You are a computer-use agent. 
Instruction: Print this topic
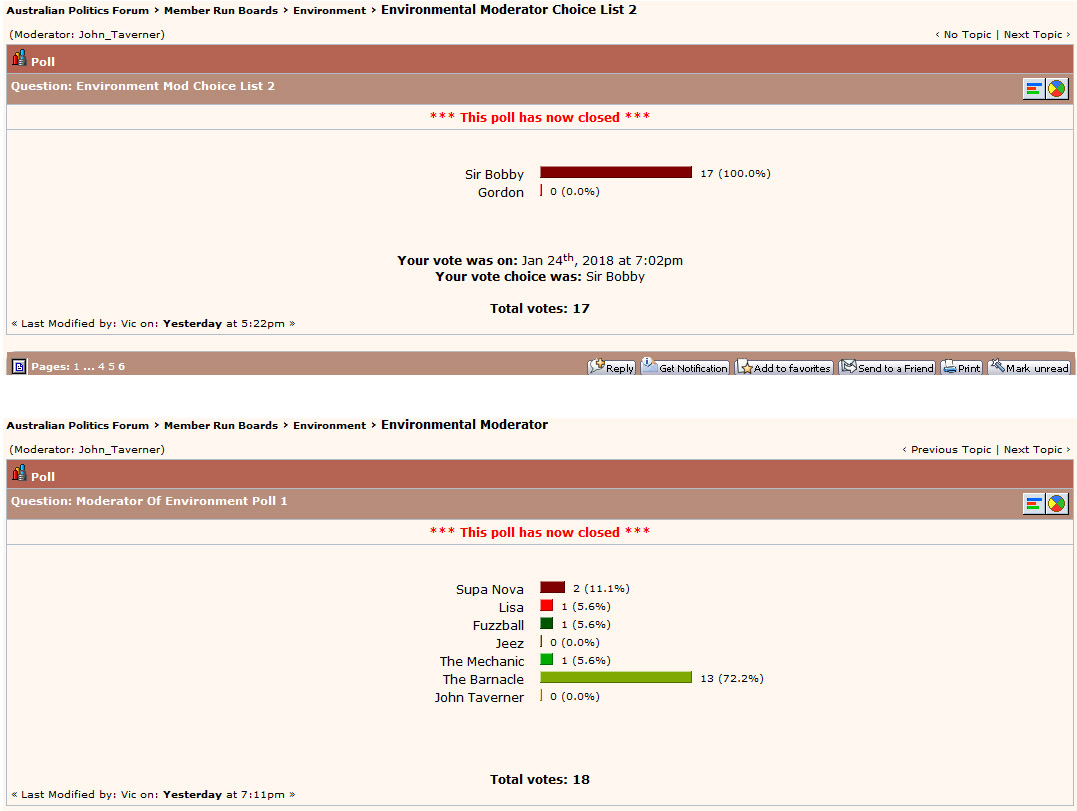pos(961,367)
